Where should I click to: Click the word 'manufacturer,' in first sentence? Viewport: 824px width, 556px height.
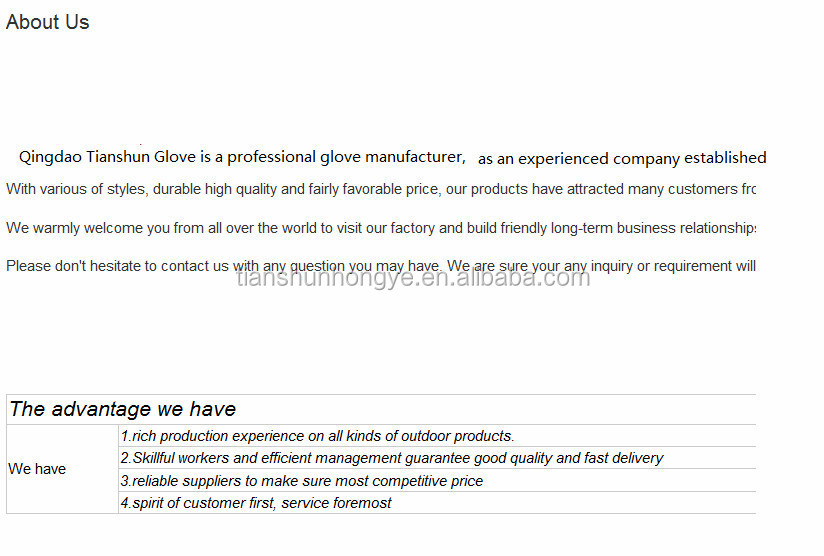[415, 157]
